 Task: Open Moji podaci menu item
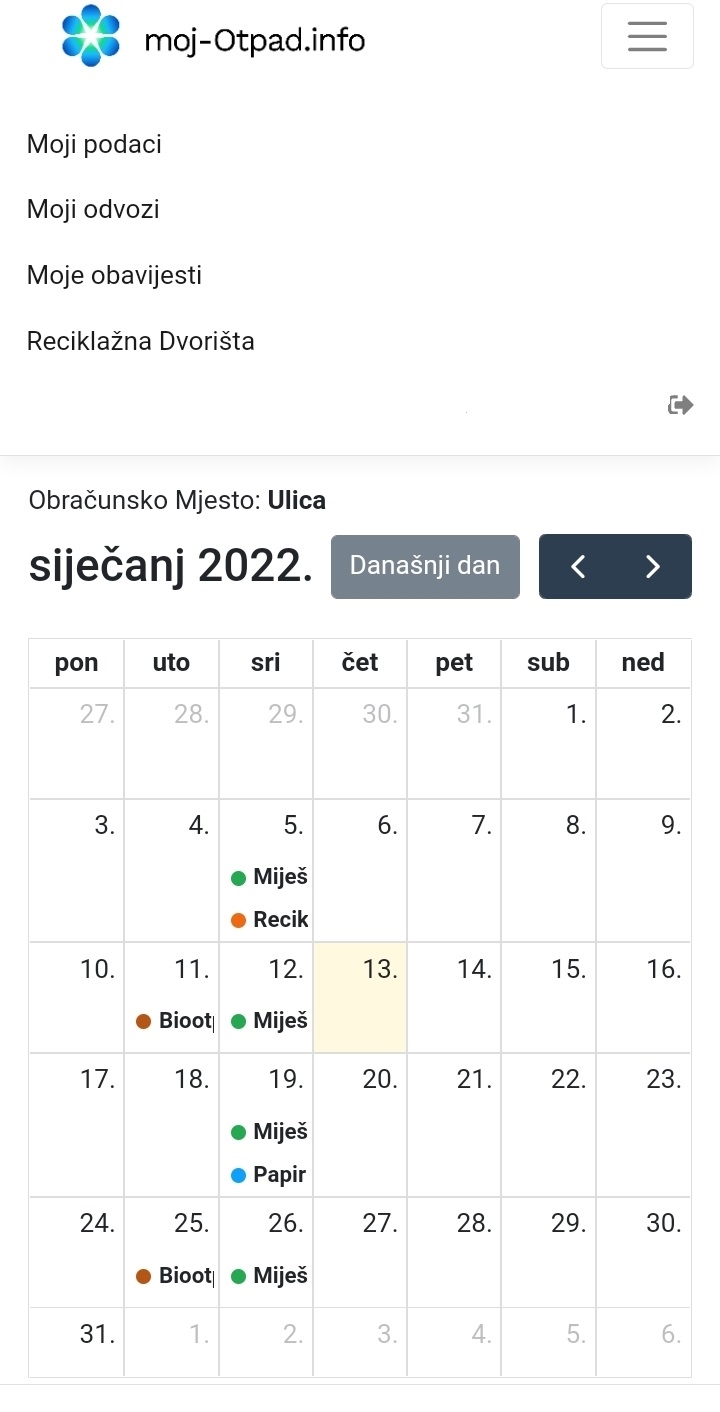[x=94, y=144]
